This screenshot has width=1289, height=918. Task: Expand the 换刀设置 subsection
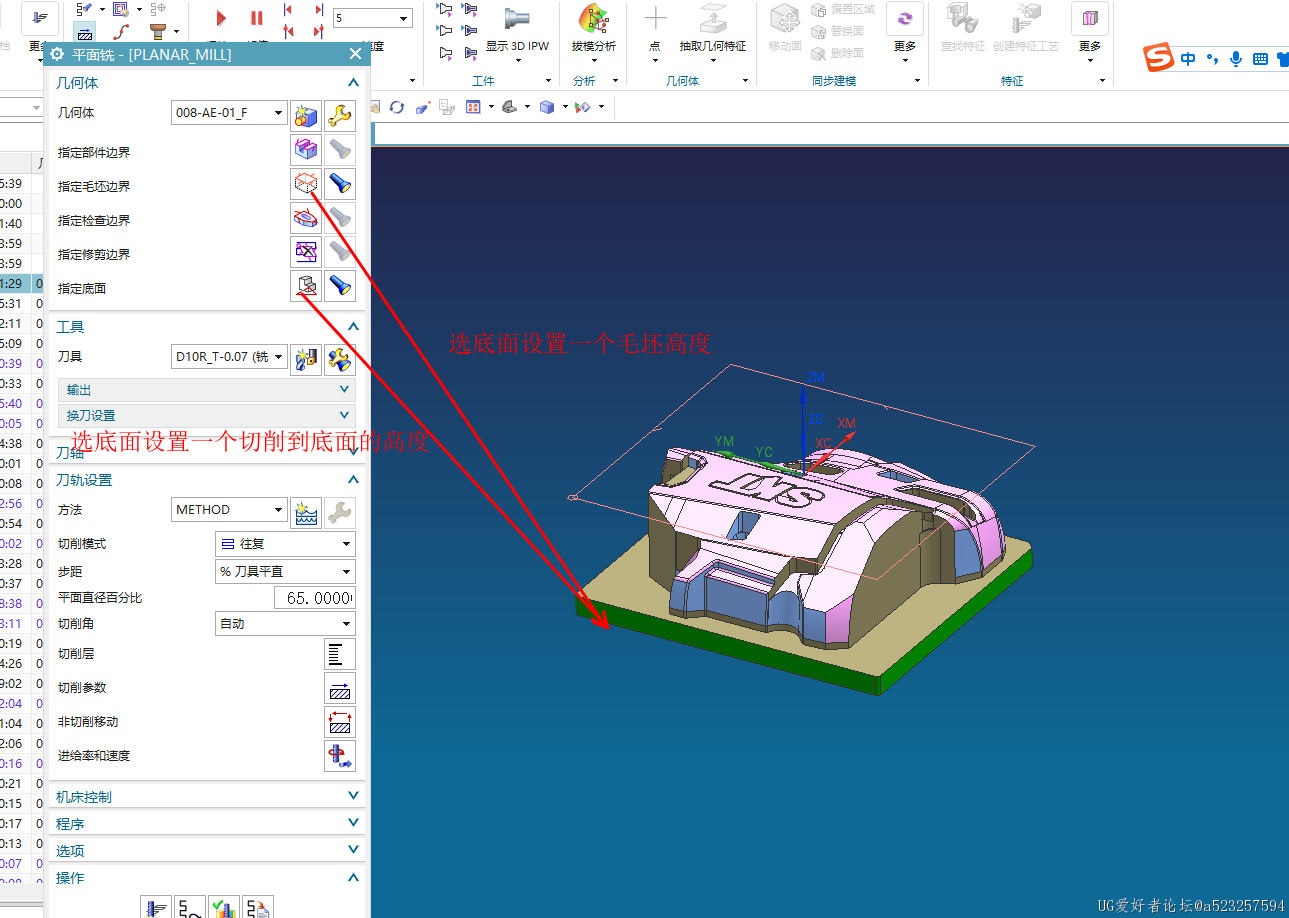point(345,415)
